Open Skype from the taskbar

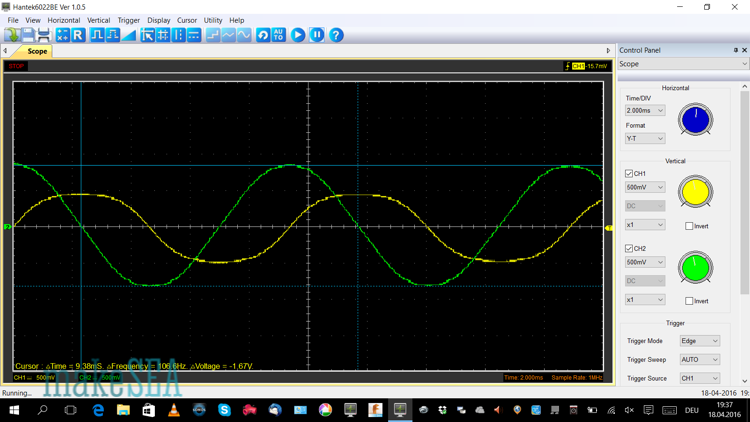[x=224, y=410]
